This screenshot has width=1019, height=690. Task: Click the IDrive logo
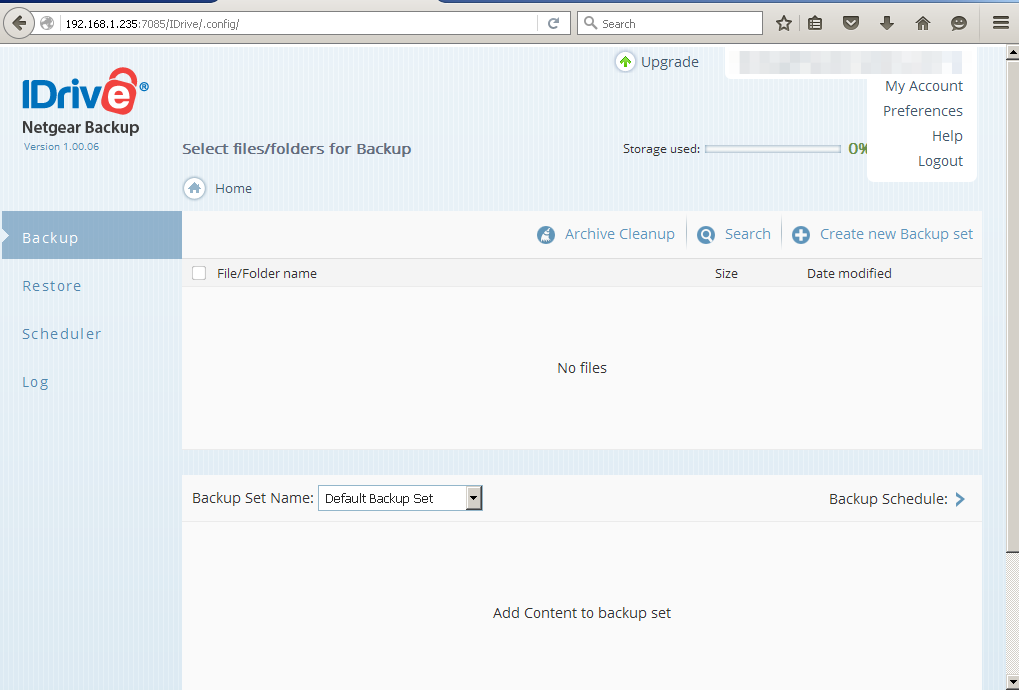pos(84,95)
